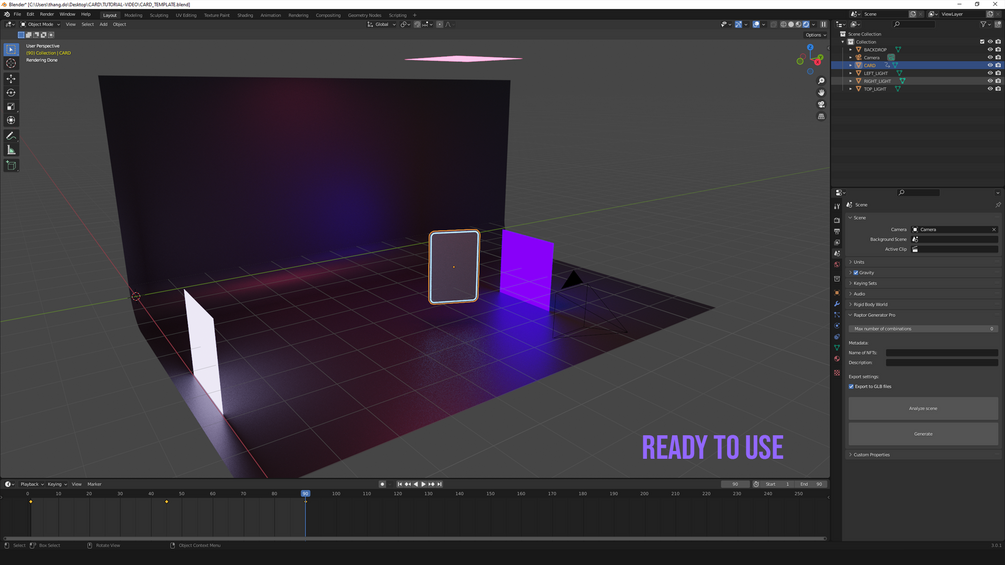Expand the Keying Sets panel
The image size is (1005, 565).
pos(923,283)
